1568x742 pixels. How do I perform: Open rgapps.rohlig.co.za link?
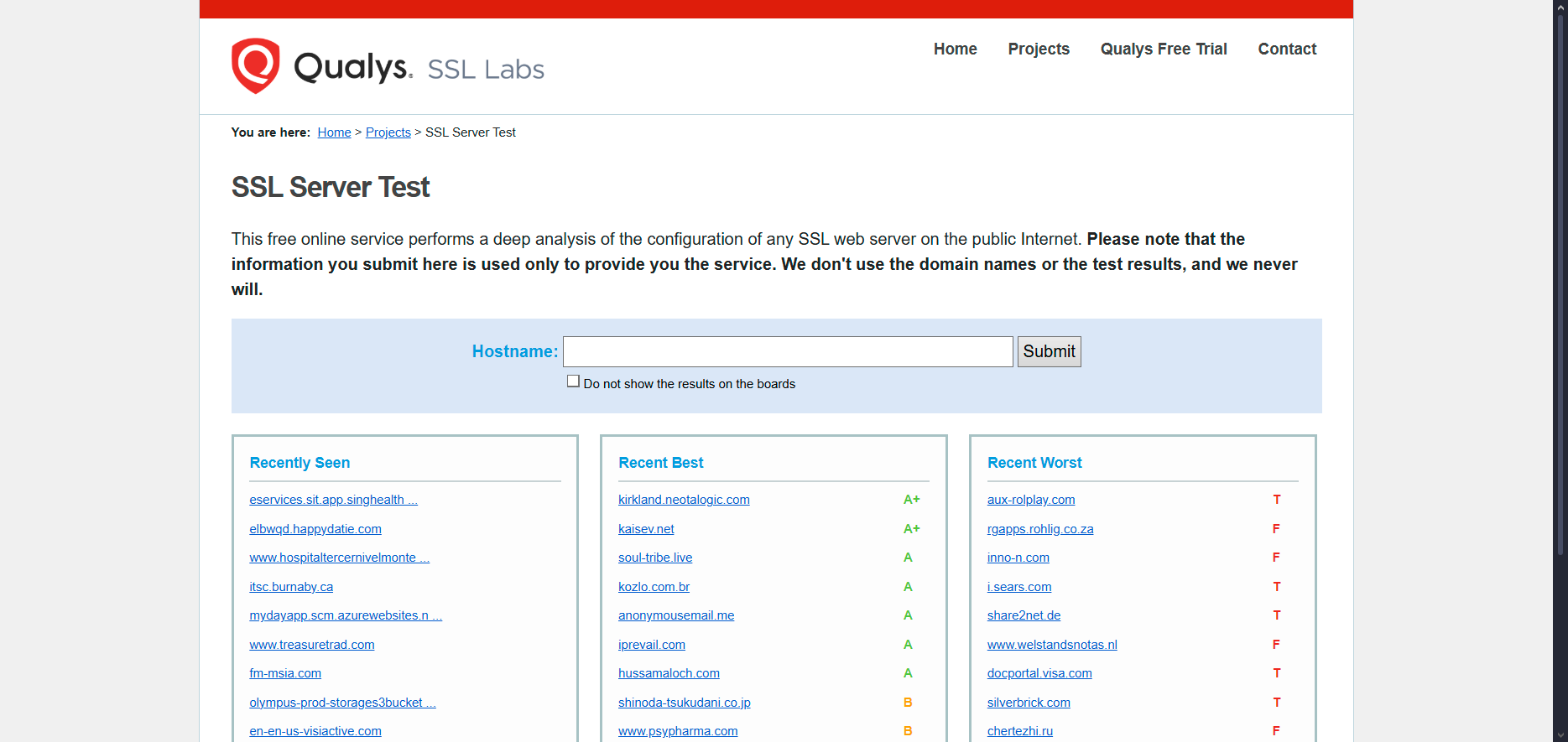click(1040, 529)
